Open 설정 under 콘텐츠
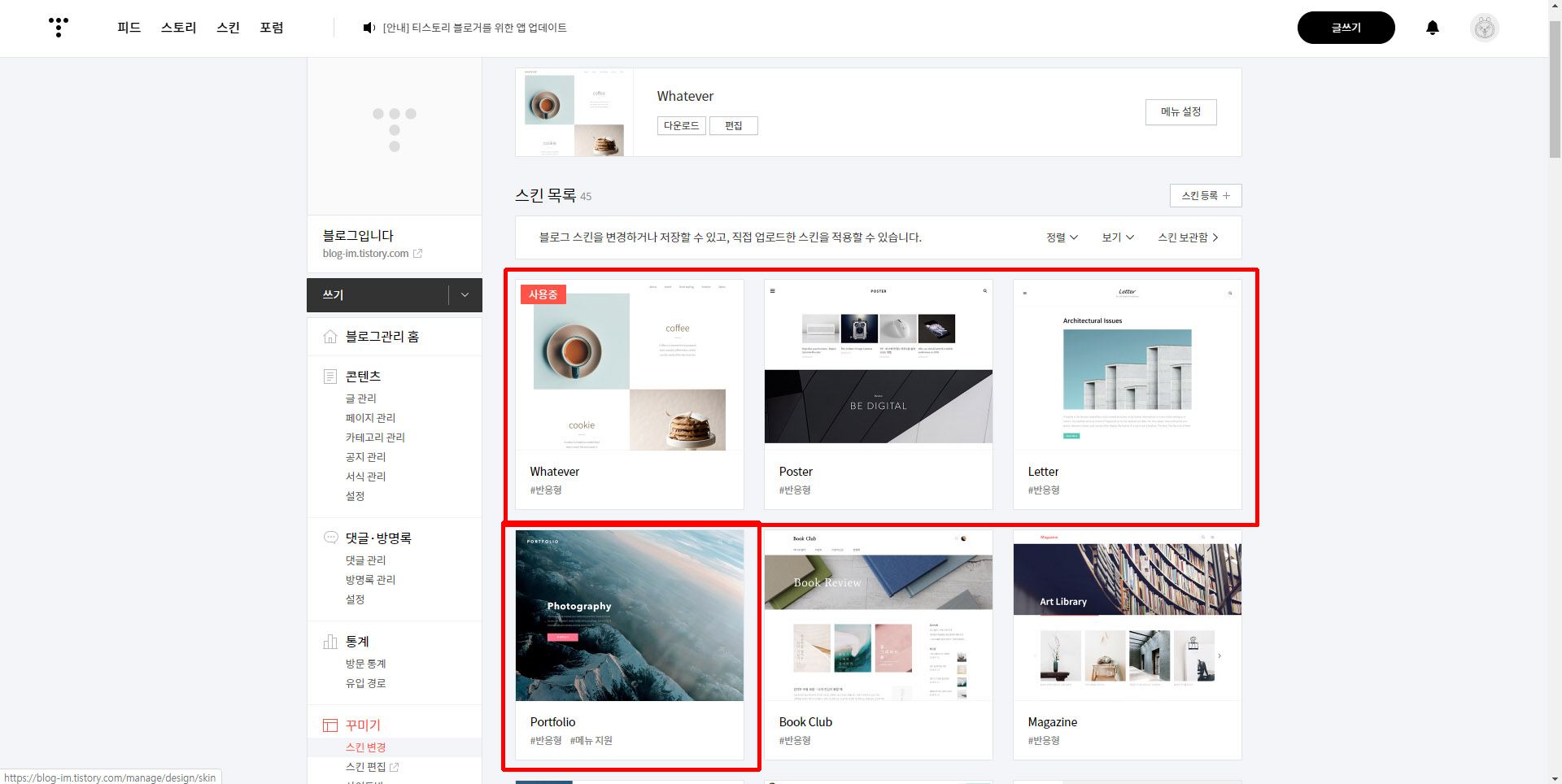This screenshot has width=1562, height=784. (355, 496)
